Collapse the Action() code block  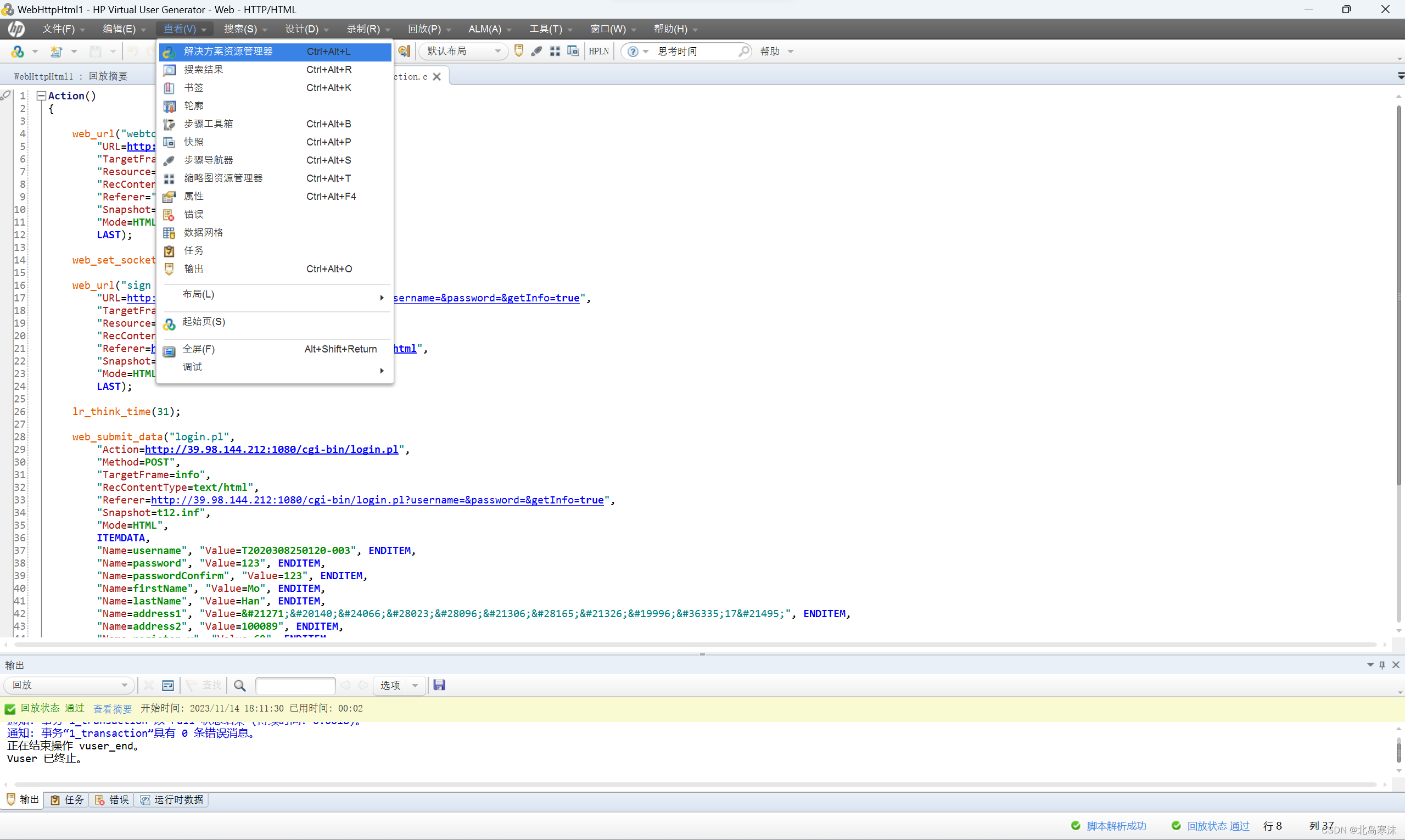pos(41,96)
